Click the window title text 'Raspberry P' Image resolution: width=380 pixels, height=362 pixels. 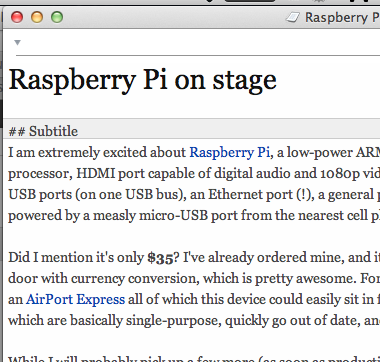pos(342,17)
